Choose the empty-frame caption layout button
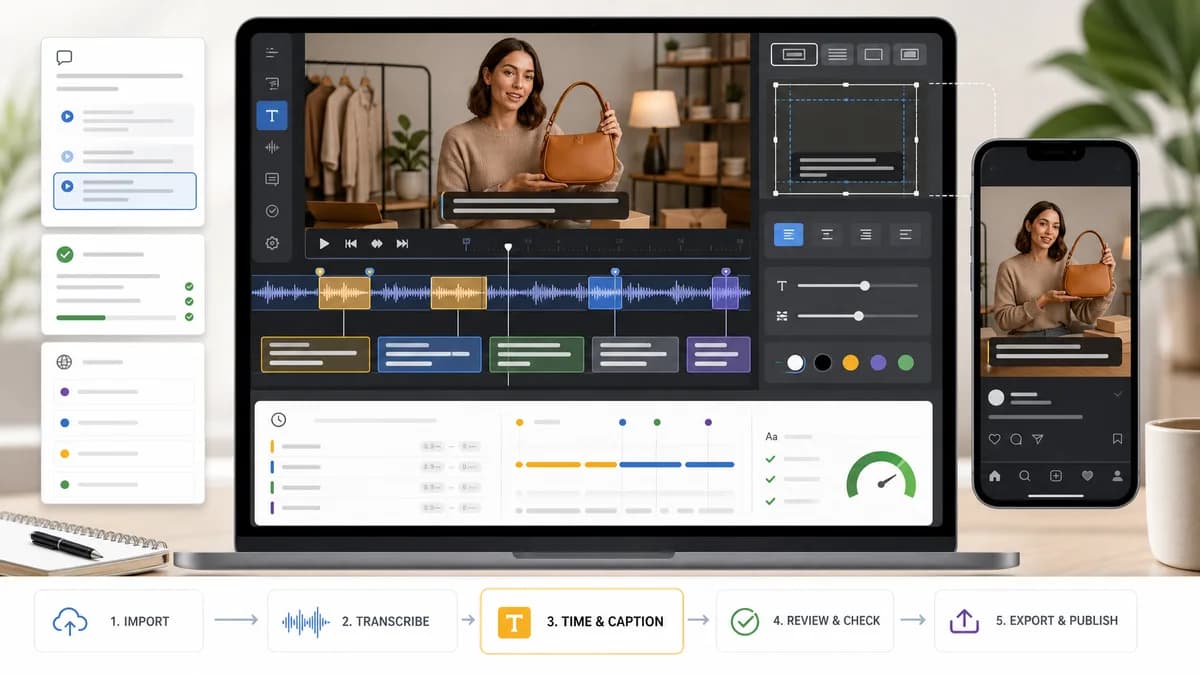 click(x=872, y=54)
